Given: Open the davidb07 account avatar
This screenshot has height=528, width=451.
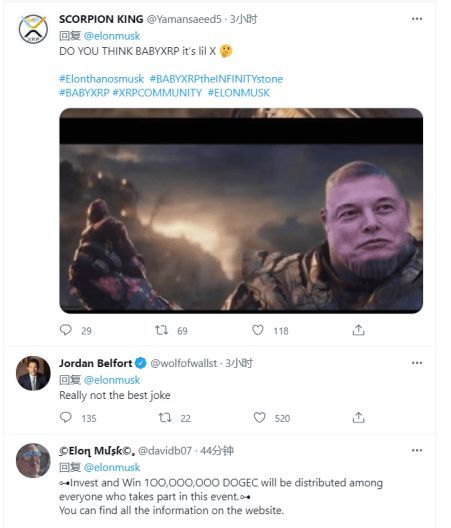Looking at the screenshot, I should point(33,460).
